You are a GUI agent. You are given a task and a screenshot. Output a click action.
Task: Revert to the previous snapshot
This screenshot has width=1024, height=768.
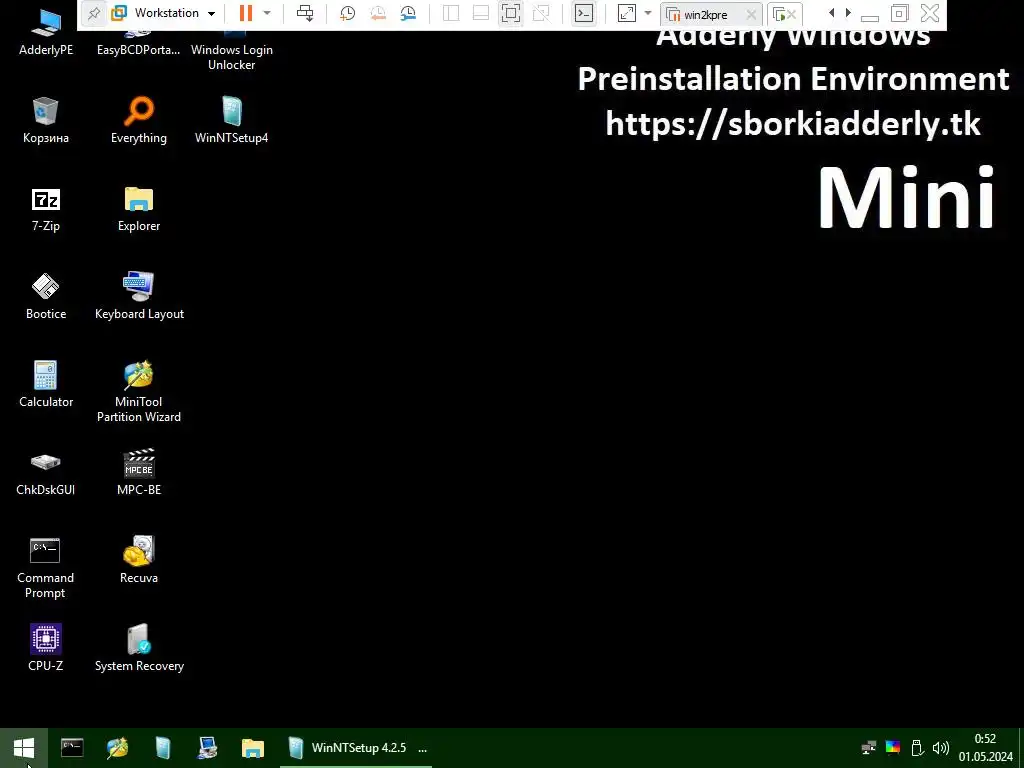(377, 13)
